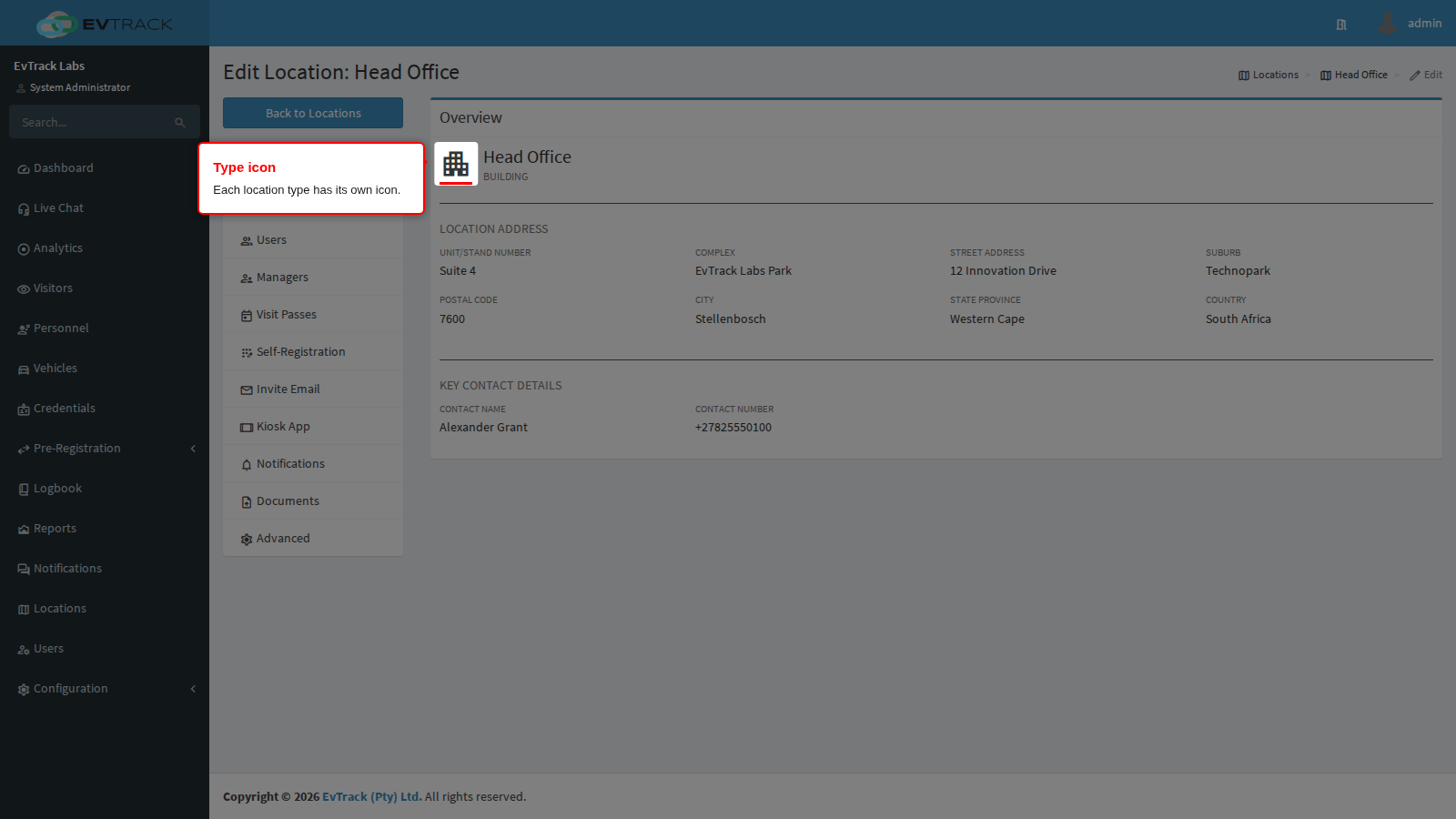Select the Kiosk App tab
This screenshot has width=1456, height=819.
[x=313, y=427]
